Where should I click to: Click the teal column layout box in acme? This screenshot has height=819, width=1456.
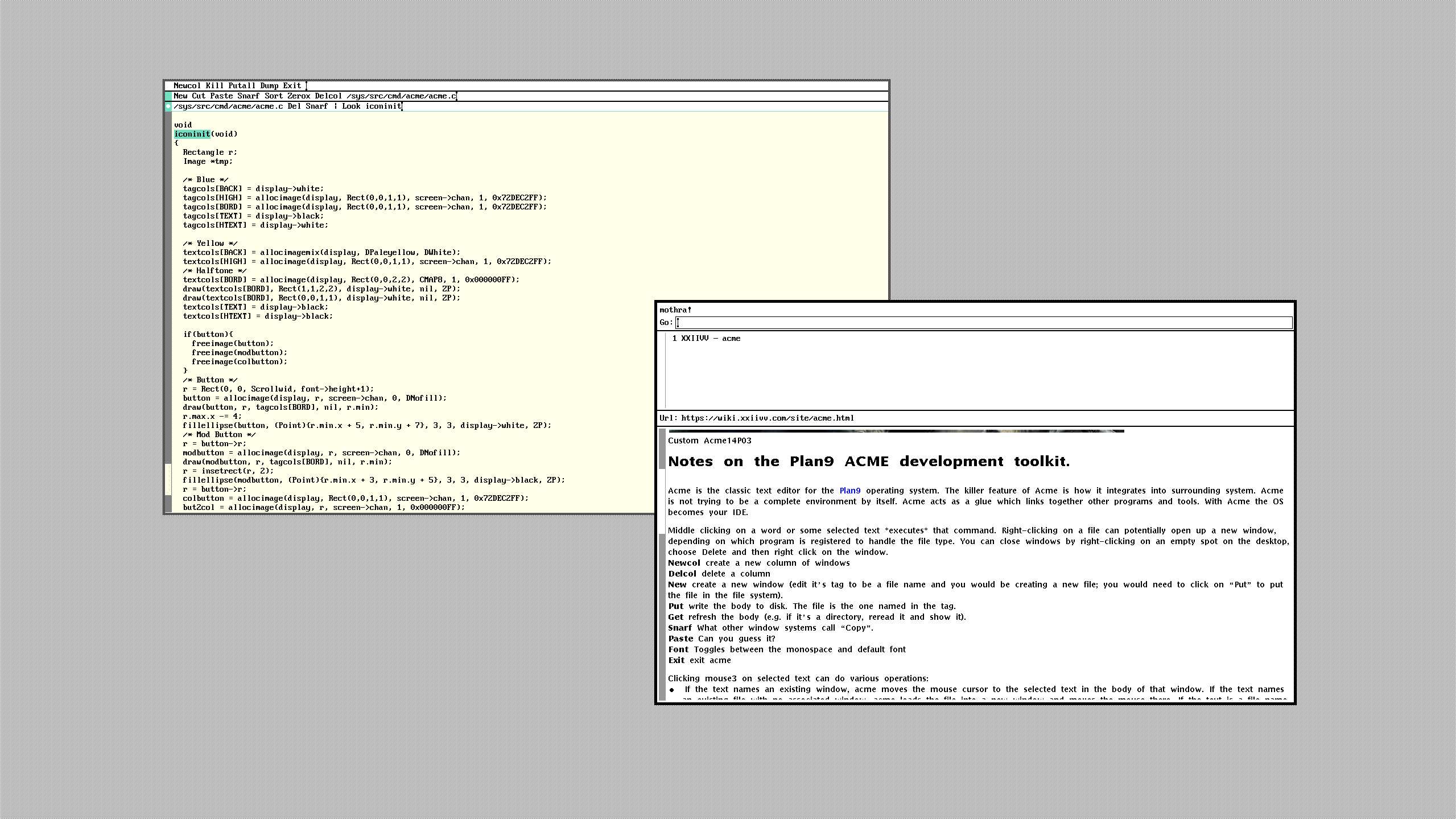tap(168, 96)
